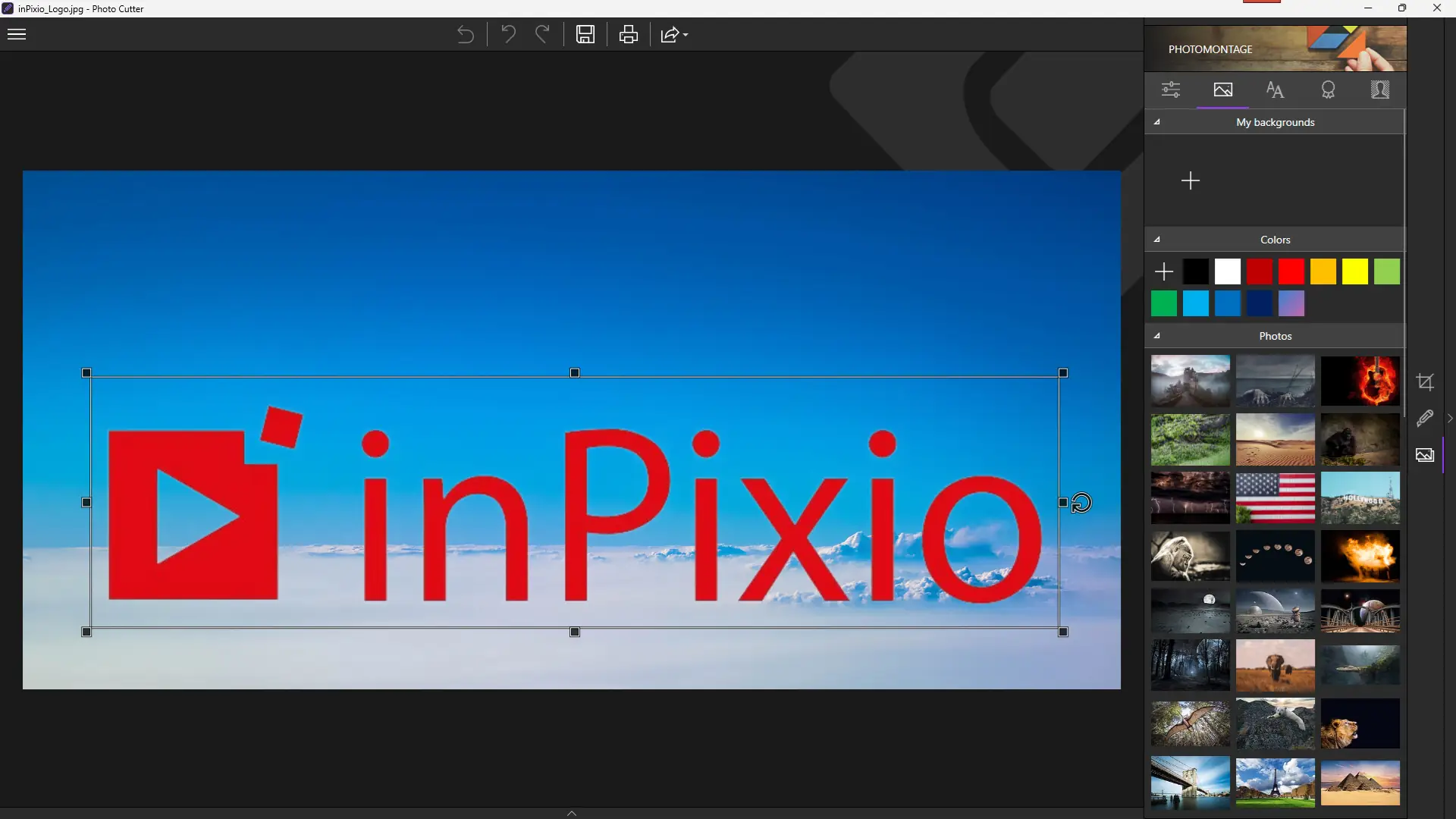Expand the bottom panel chevron
This screenshot has height=819, width=1456.
(572, 813)
